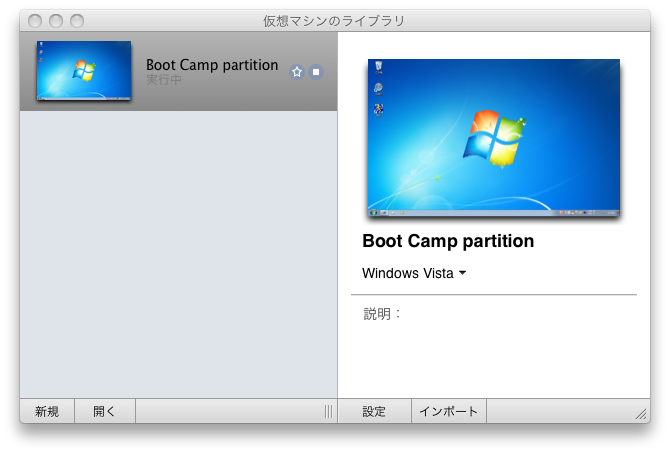Click the Boot Camp partition heading in detail pane
Image resolution: width=670 pixels, height=453 pixels.
[448, 241]
